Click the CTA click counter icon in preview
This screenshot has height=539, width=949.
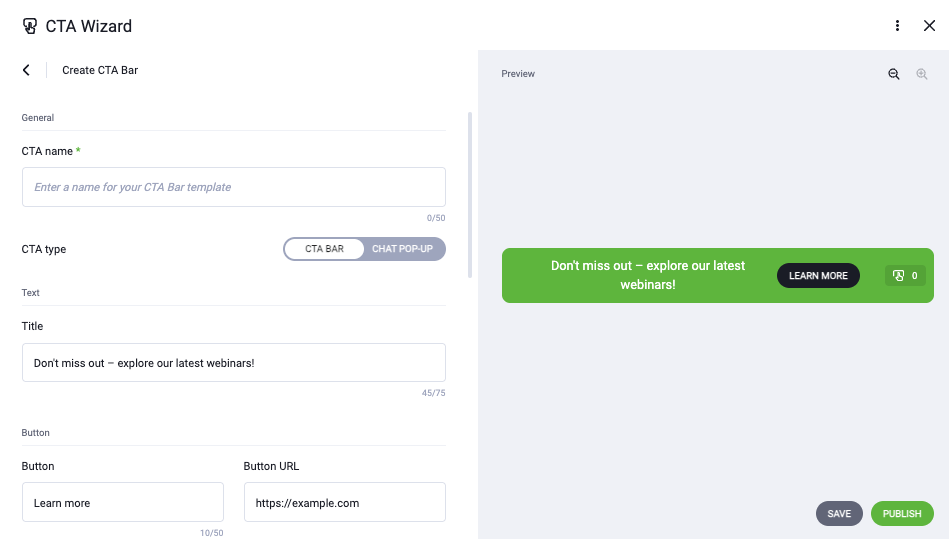click(x=898, y=276)
